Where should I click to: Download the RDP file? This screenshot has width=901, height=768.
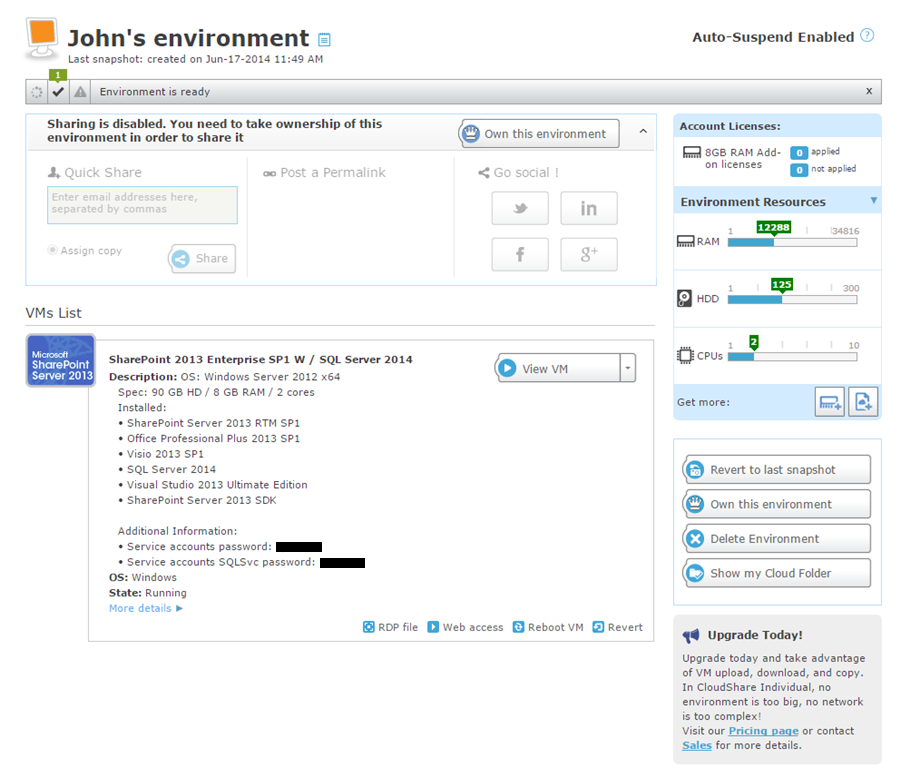tap(390, 627)
